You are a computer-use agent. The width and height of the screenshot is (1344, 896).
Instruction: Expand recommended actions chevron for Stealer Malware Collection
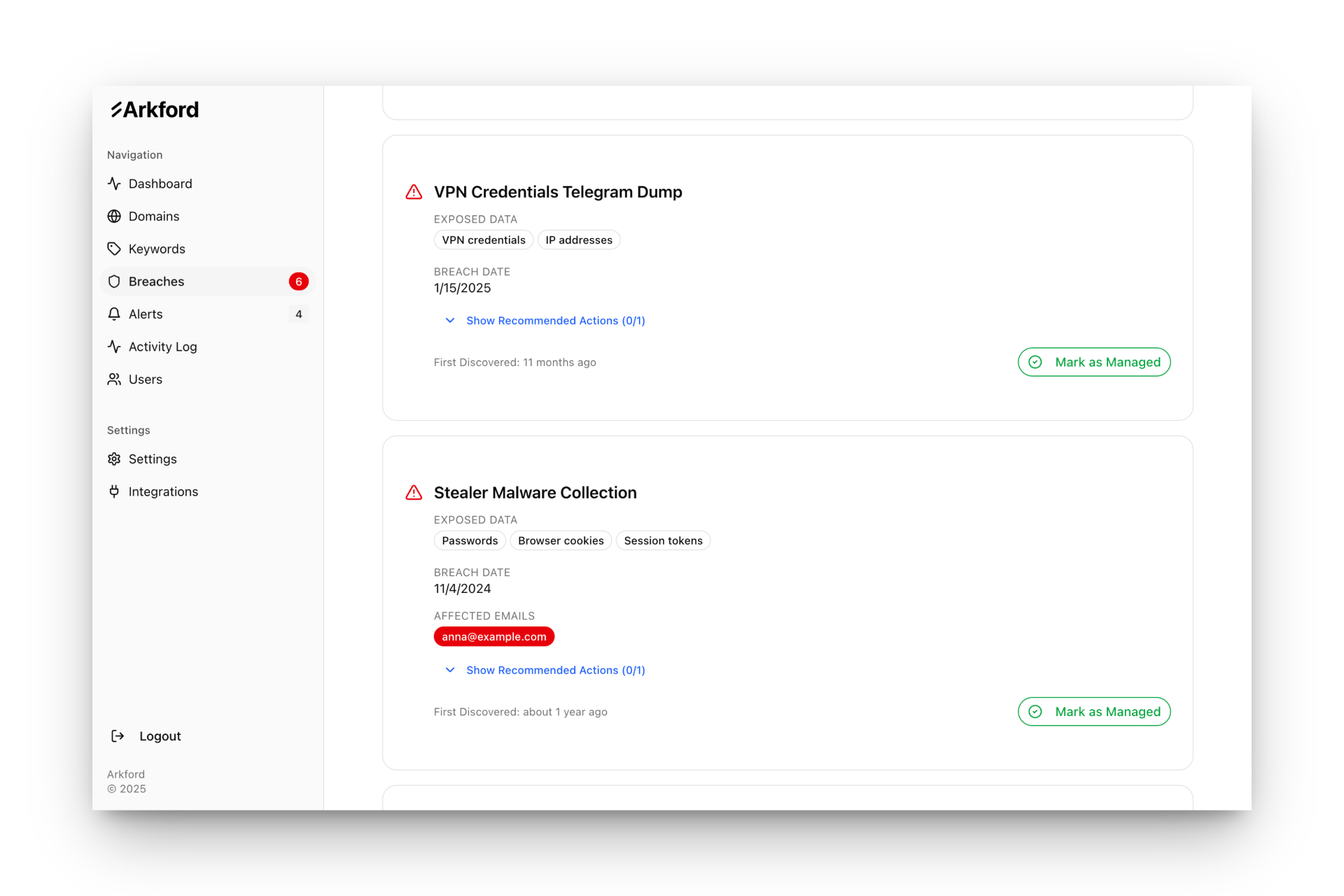450,670
